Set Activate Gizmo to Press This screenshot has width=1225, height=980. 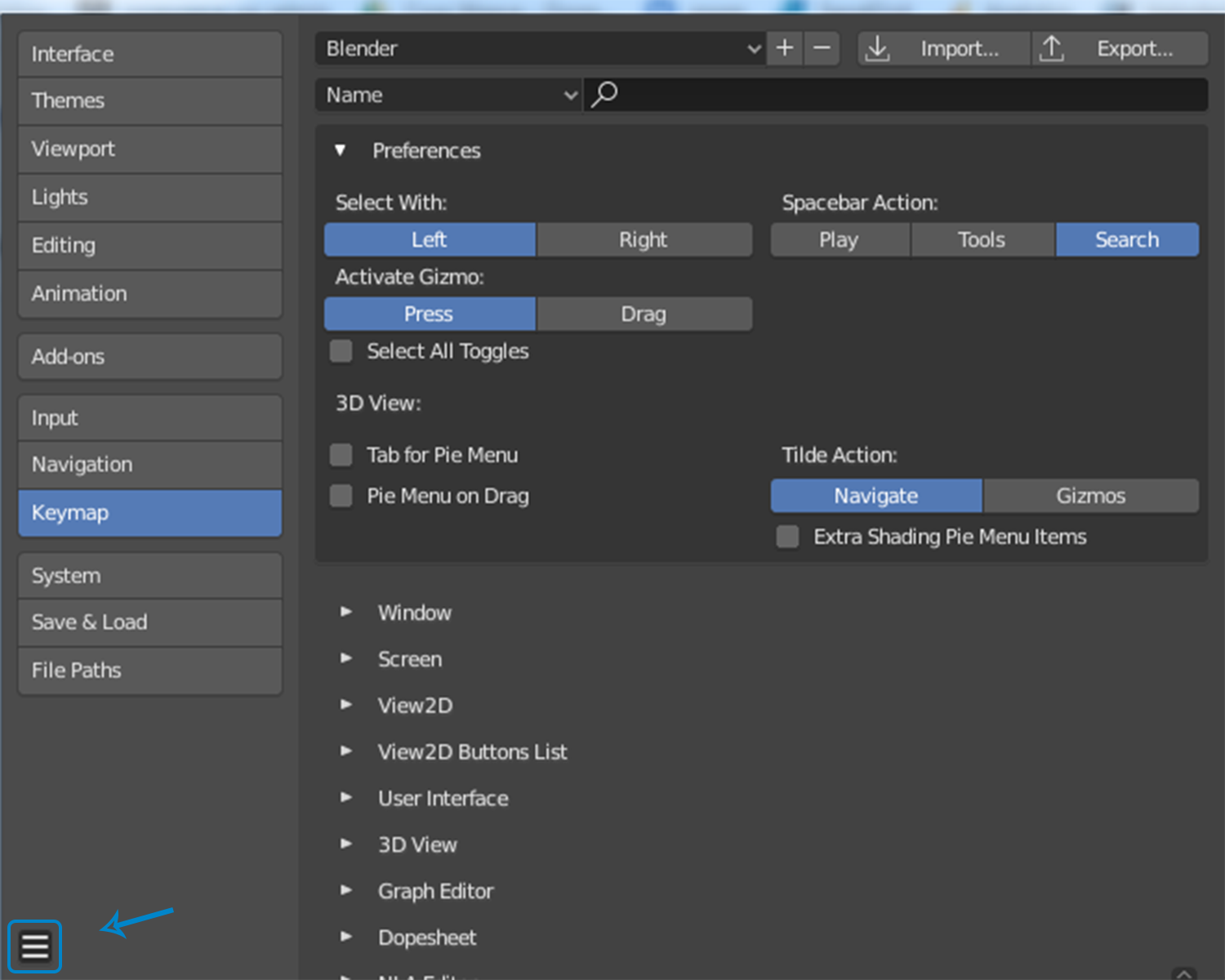tap(430, 314)
